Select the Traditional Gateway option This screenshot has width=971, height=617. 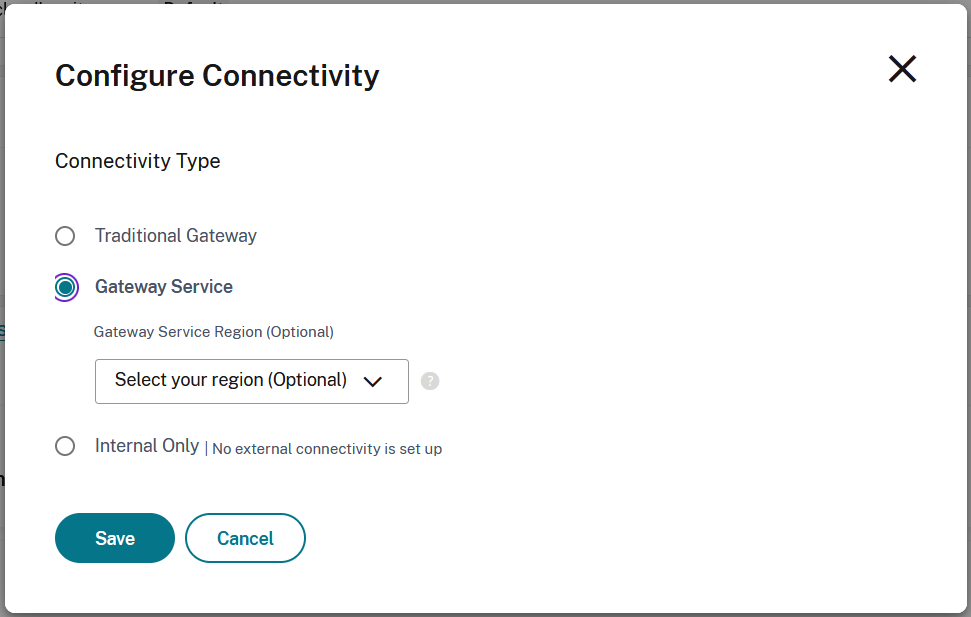click(x=65, y=236)
